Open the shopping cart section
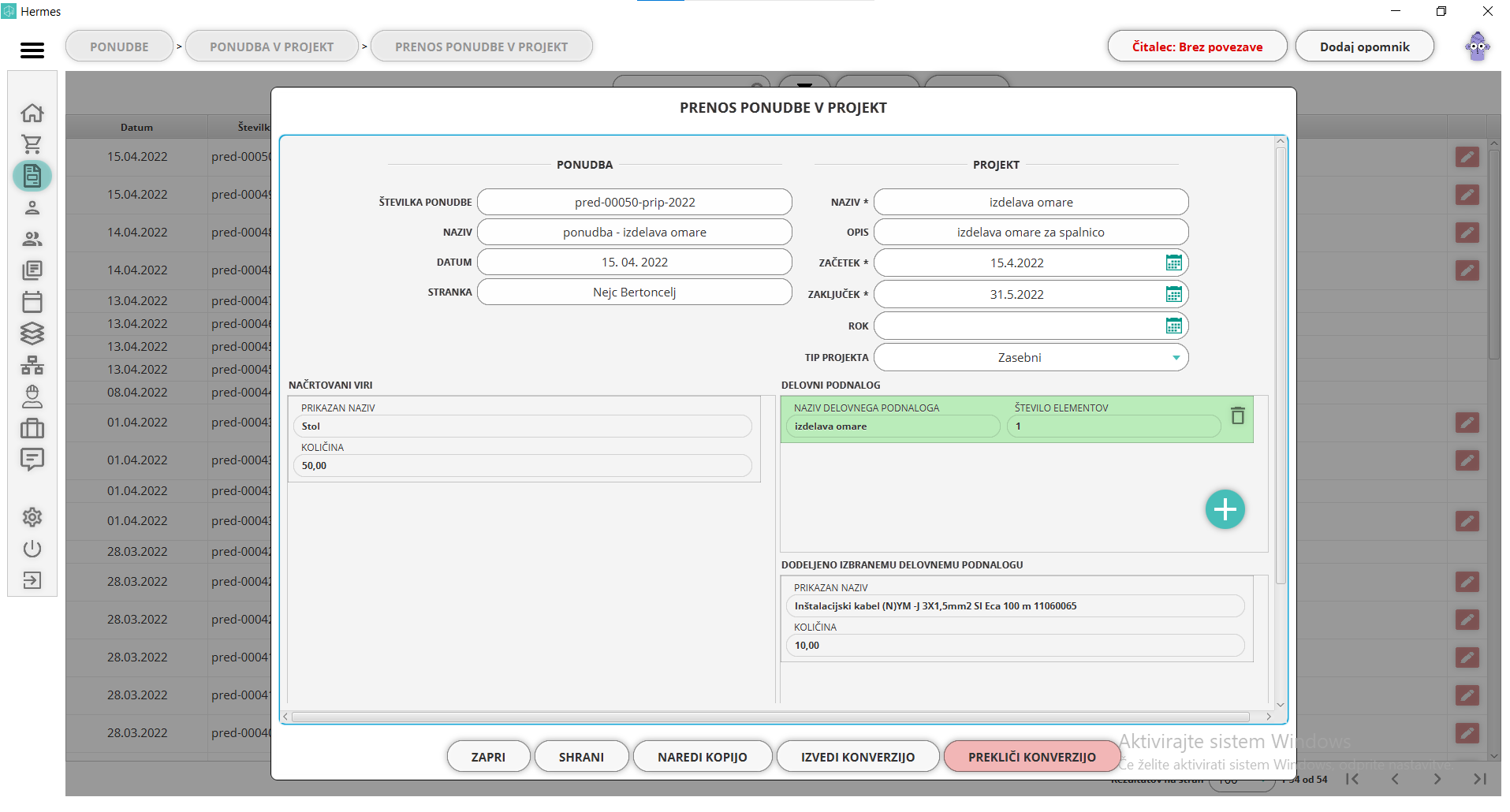Viewport: 1510px width, 812px height. [32, 144]
